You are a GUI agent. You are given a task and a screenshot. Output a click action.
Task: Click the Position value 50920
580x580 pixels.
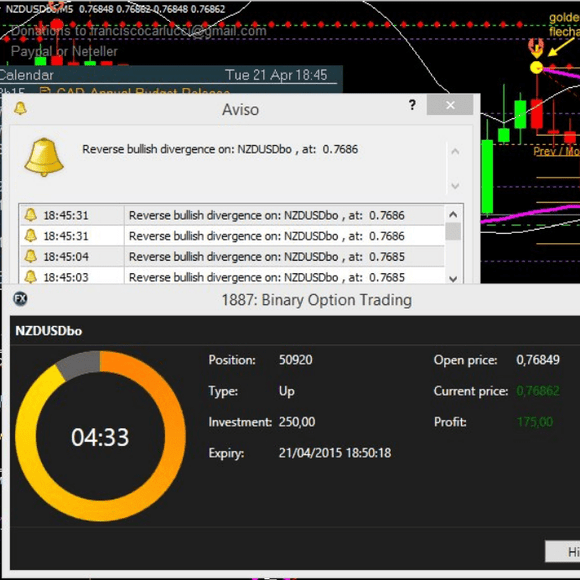point(296,360)
